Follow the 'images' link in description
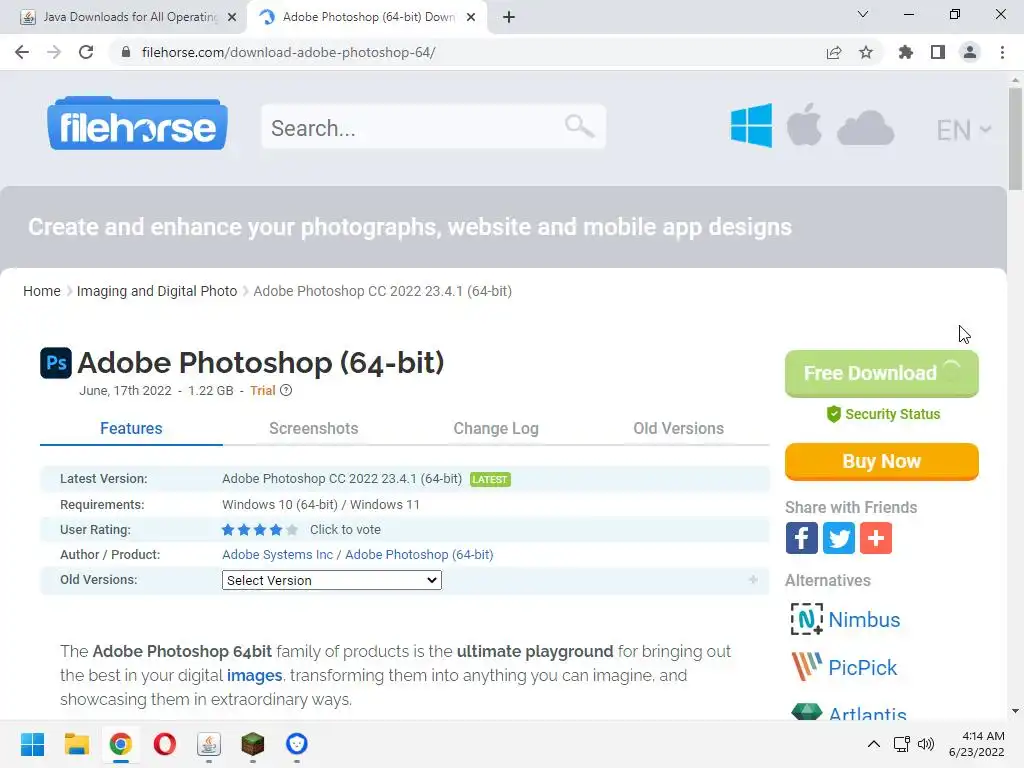 tap(255, 675)
